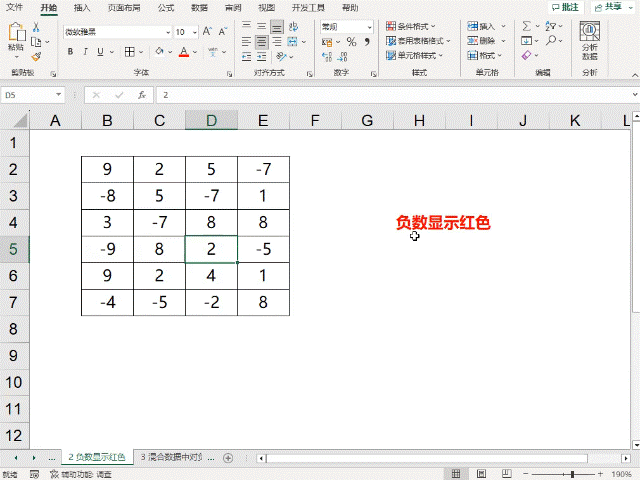Click the align right icon

(277, 42)
